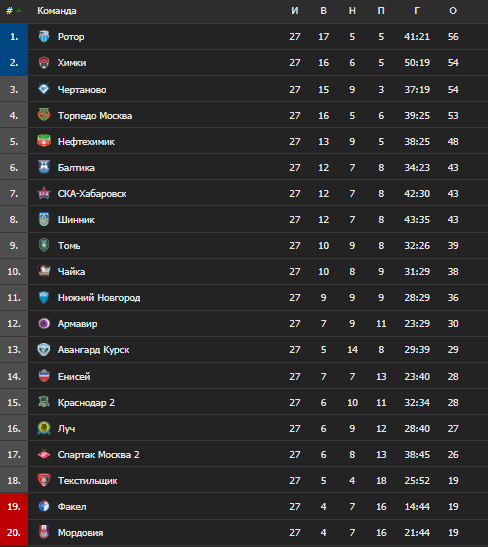Image resolution: width=488 pixels, height=547 pixels.
Task: Sort by the Г goals column header
Action: 417,11
